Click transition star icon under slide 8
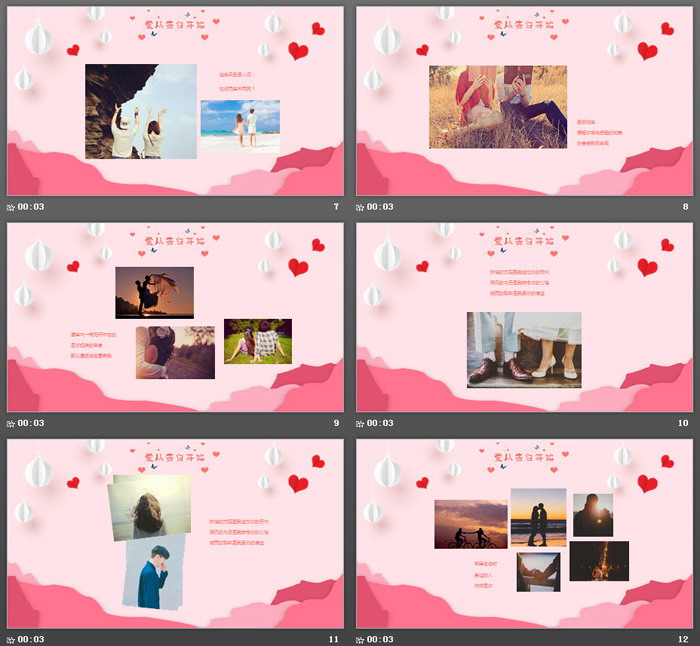700x646 pixels. coord(360,207)
